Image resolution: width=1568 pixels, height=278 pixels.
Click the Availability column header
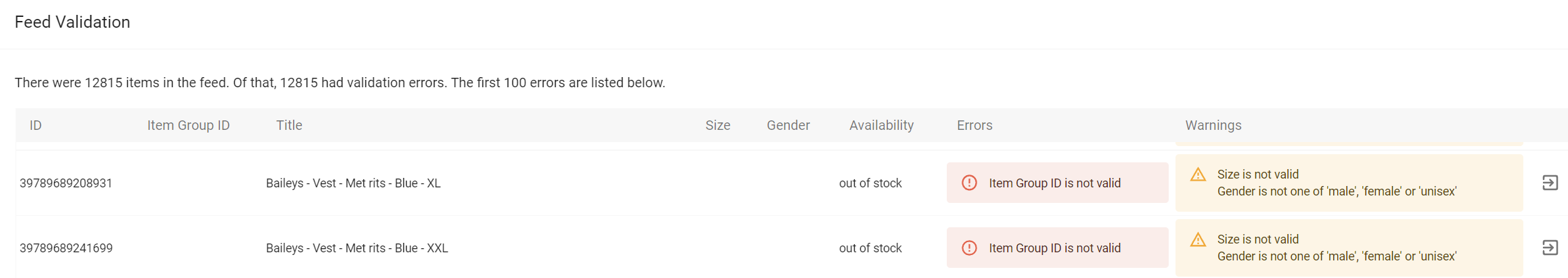coord(881,125)
